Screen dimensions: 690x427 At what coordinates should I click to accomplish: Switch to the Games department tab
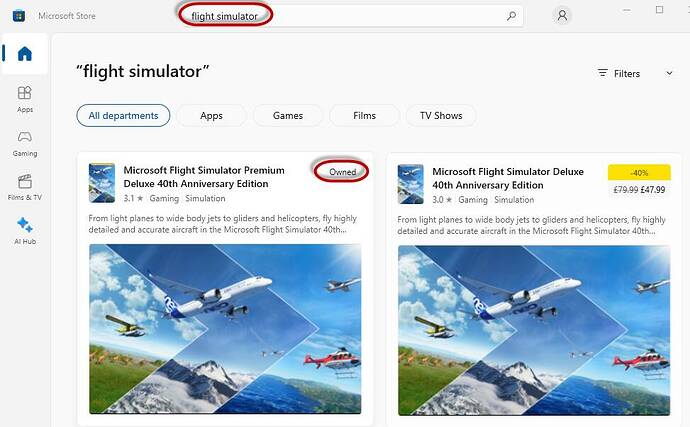tap(288, 115)
